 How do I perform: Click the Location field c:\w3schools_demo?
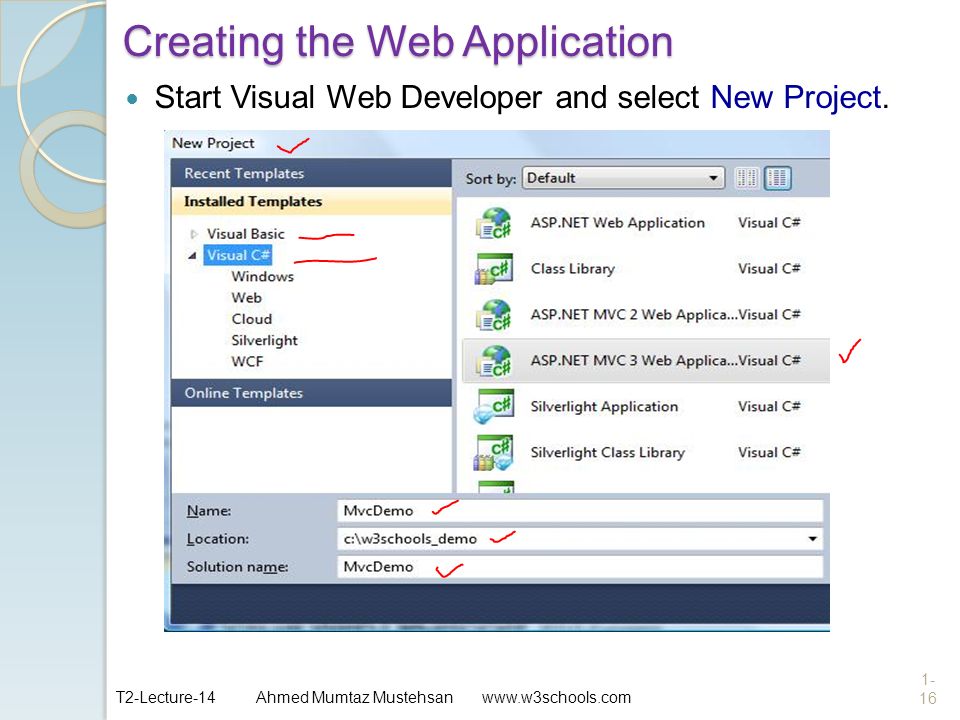[580, 539]
